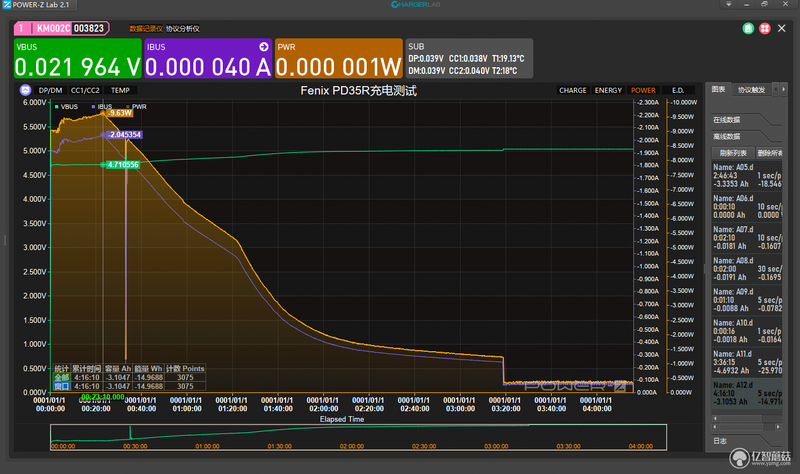Toggle the CC1/CC2 curve display

(x=85, y=90)
